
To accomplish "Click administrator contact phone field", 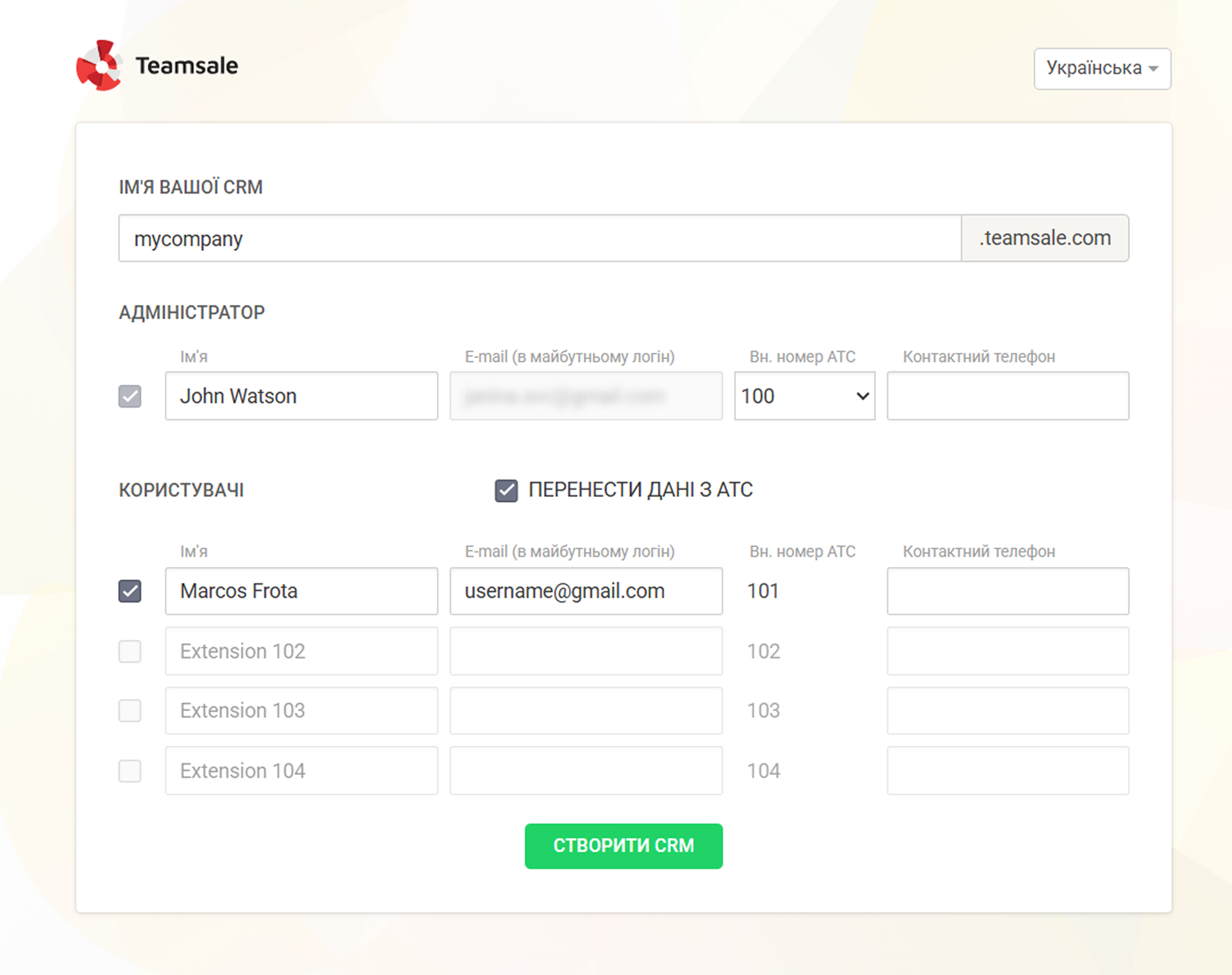I will click(x=1007, y=396).
